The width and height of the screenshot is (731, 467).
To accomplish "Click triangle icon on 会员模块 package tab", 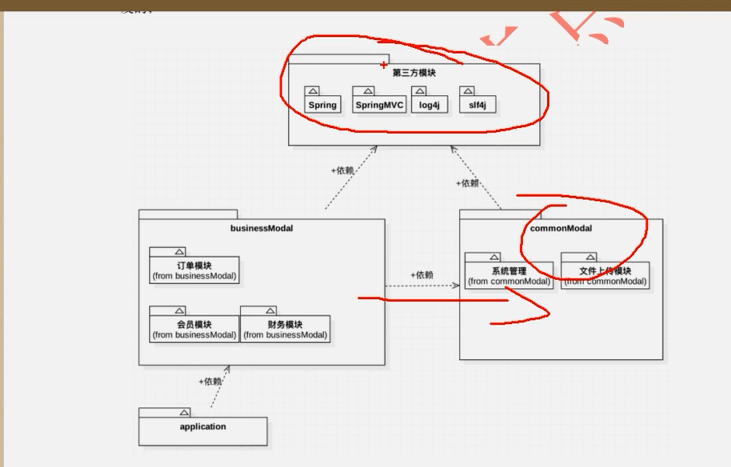I will [x=180, y=310].
